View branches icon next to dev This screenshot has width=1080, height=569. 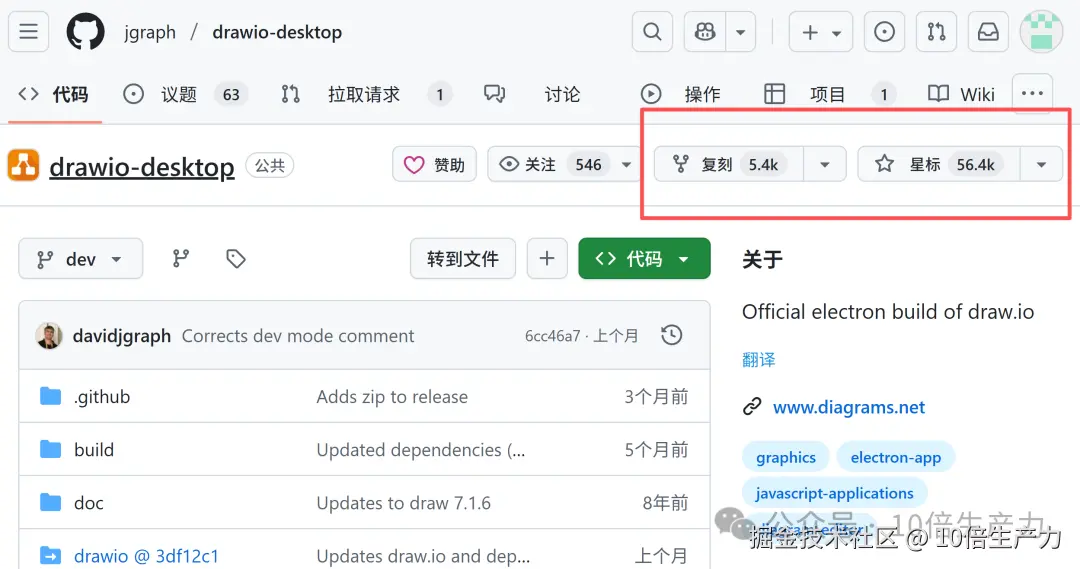[181, 259]
